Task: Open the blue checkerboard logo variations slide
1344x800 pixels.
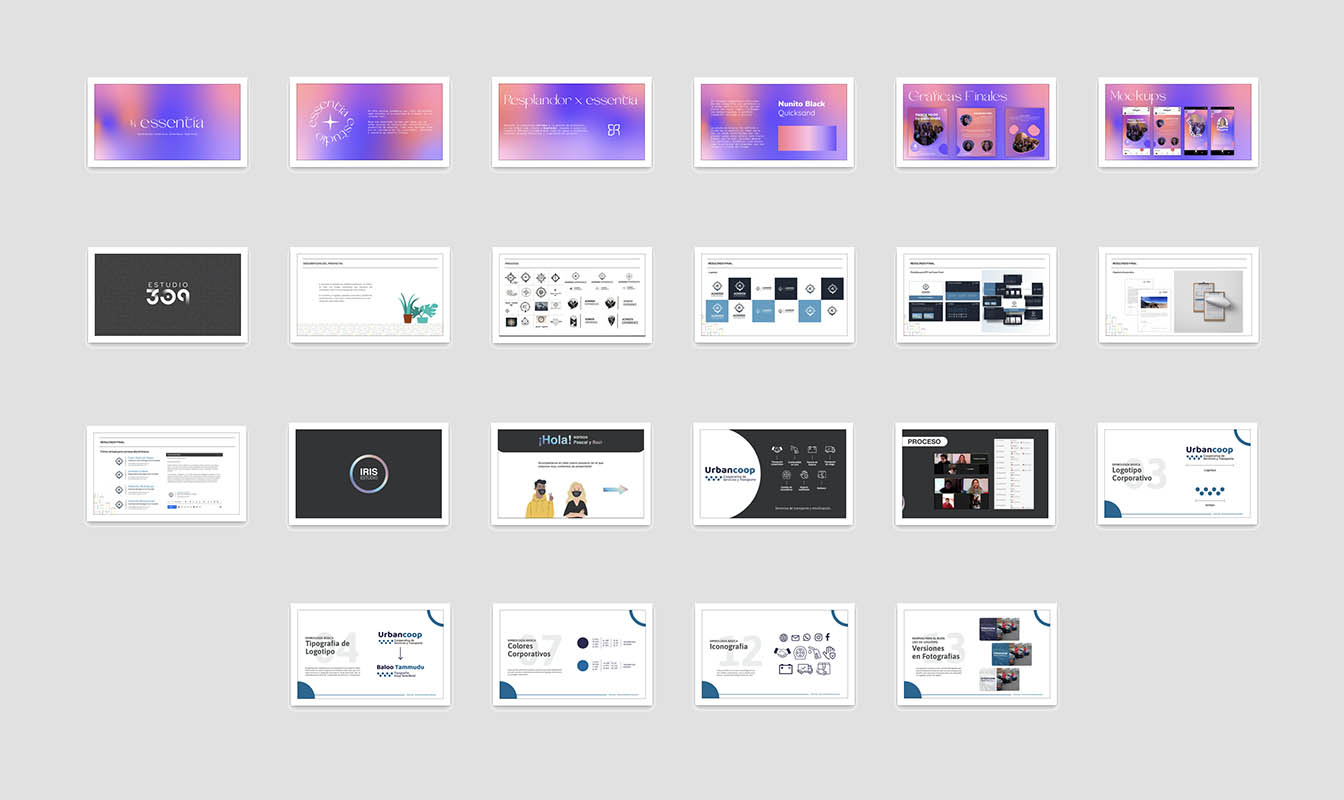Action: click(x=773, y=295)
